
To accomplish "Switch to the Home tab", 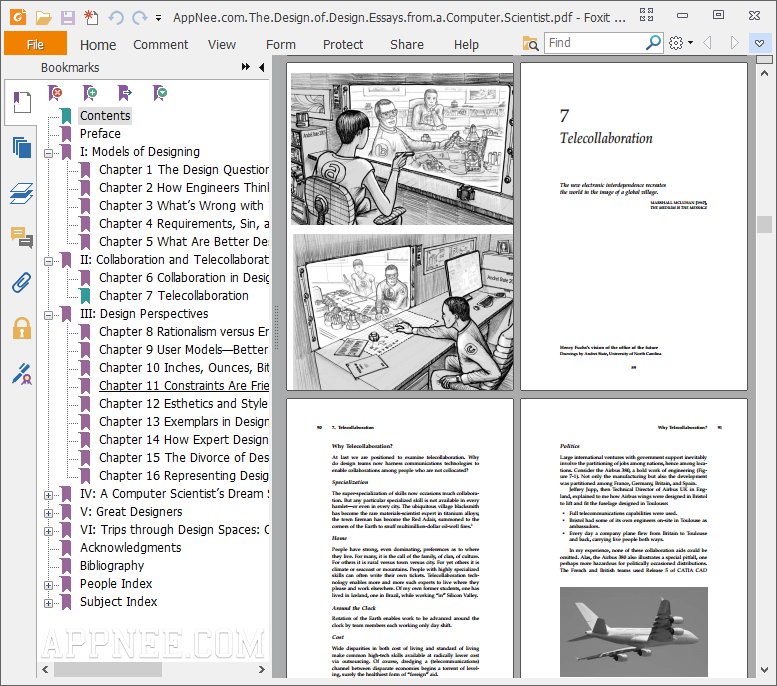I will [98, 45].
